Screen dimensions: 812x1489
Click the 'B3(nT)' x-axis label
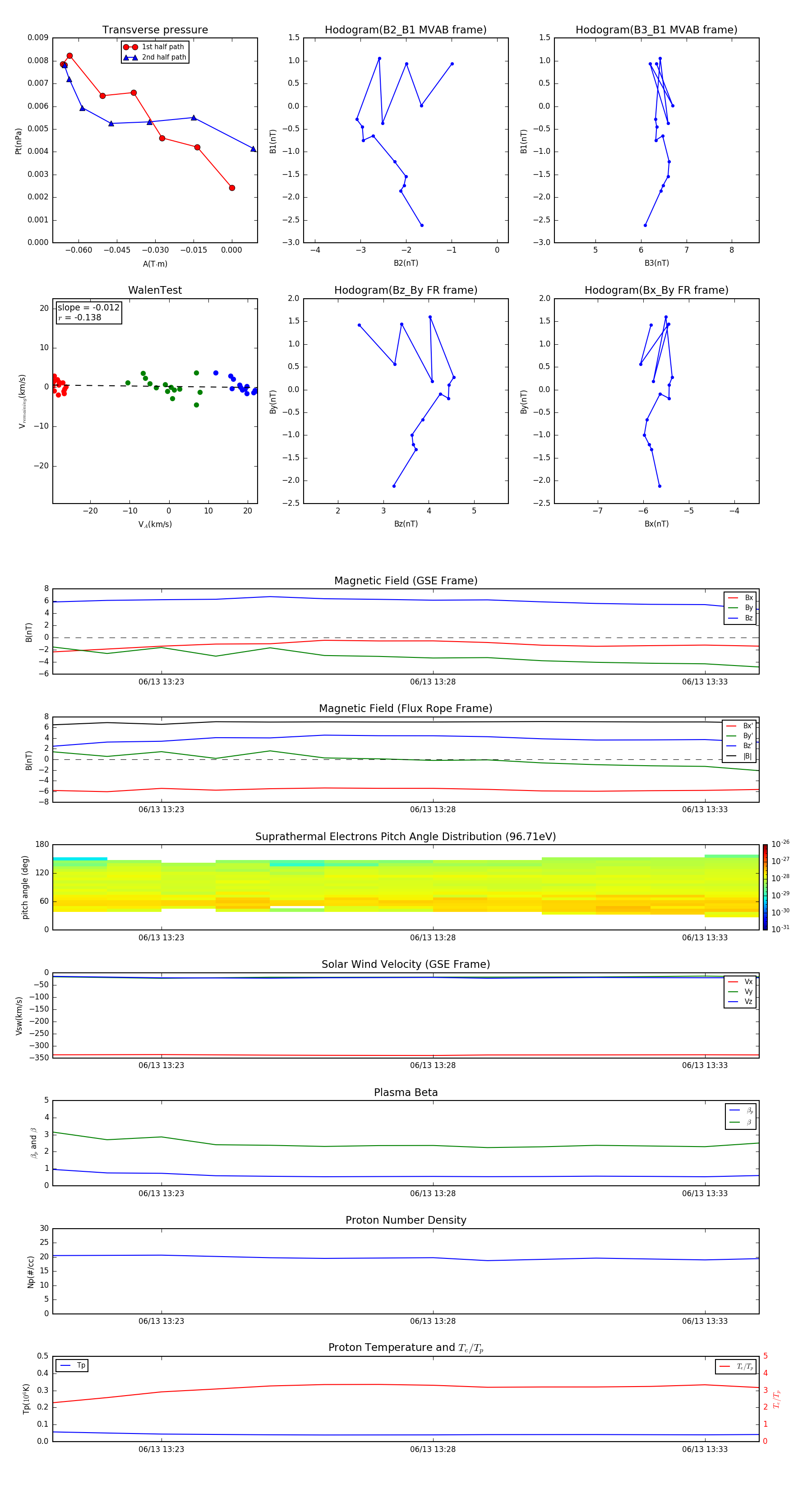(656, 264)
